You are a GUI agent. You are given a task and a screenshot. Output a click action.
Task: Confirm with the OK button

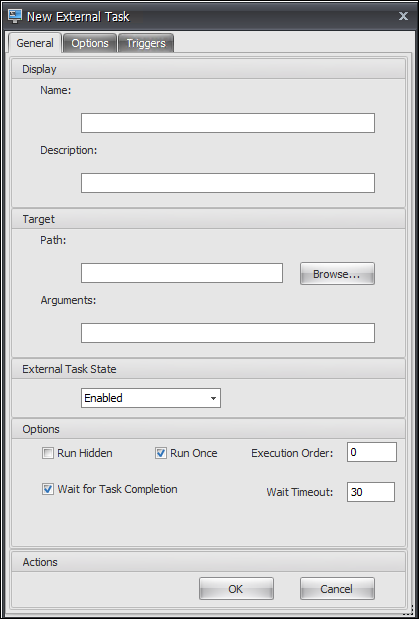click(236, 589)
